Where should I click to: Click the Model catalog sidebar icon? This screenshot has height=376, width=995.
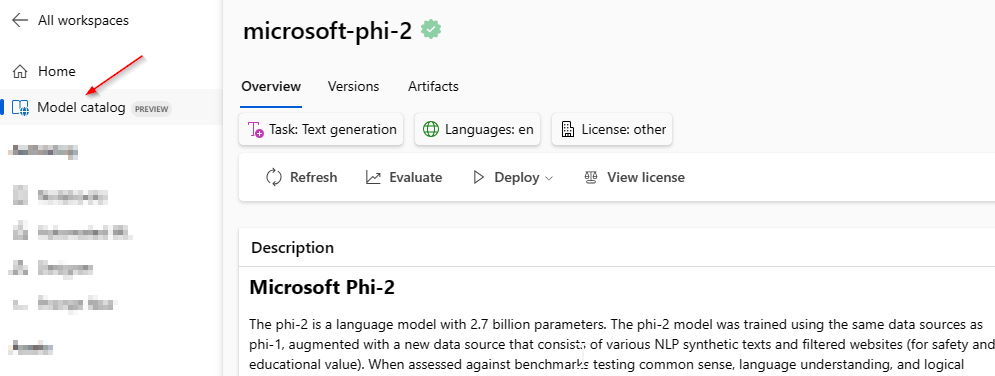[20, 107]
